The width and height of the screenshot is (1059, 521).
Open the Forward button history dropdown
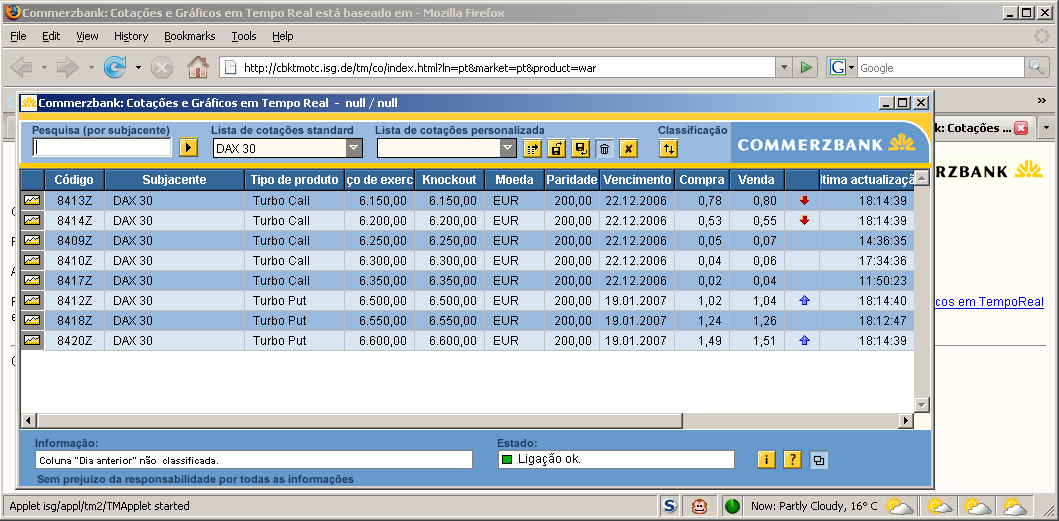pos(91,68)
